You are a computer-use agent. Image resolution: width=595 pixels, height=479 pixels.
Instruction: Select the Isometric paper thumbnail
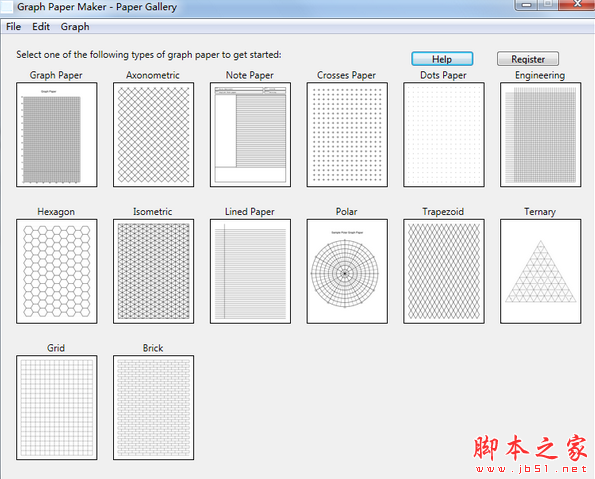point(153,271)
